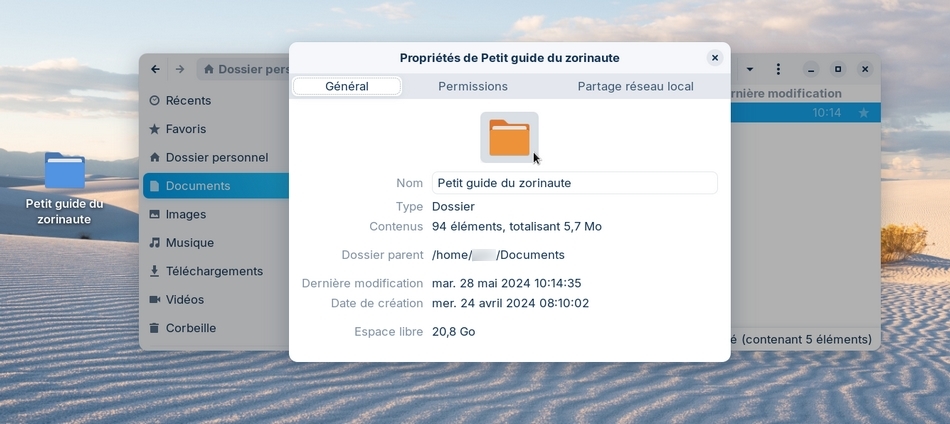This screenshot has height=424, width=950.
Task: Open Récents in the sidebar
Action: tap(187, 100)
